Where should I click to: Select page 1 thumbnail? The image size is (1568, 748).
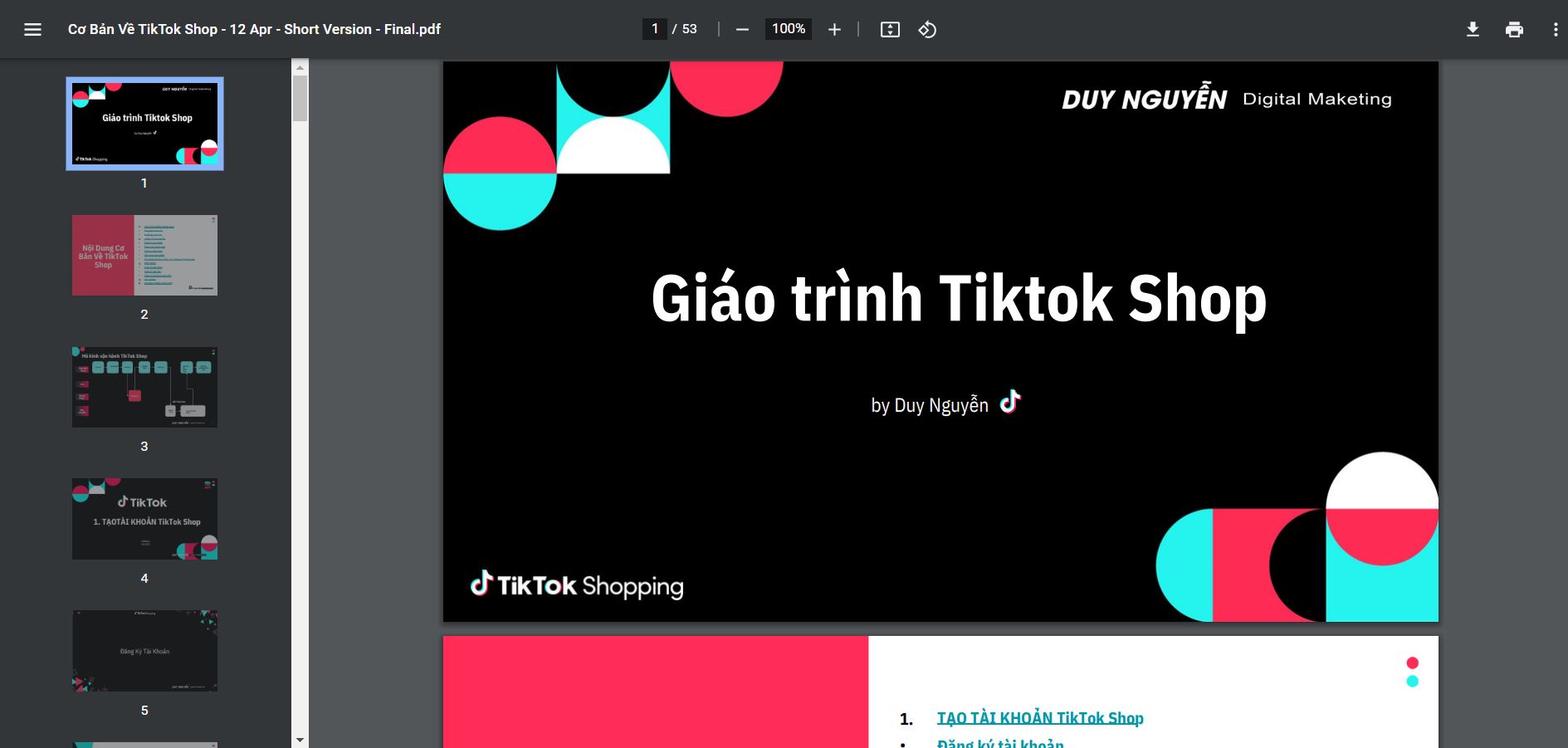click(x=144, y=124)
